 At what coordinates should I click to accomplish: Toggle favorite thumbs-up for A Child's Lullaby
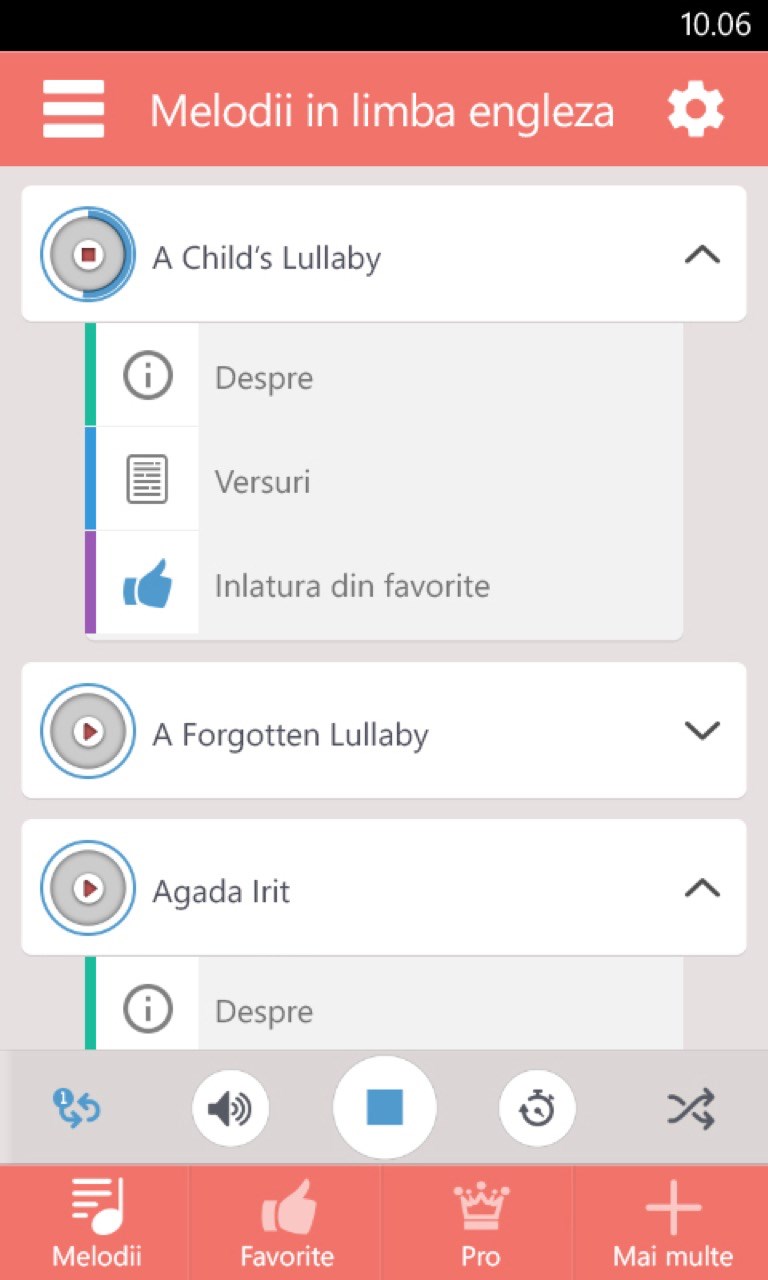coord(148,584)
